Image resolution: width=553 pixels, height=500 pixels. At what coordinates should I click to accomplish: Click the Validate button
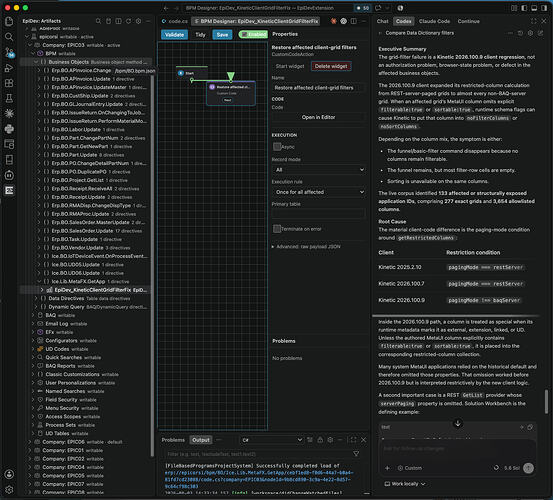coord(175,35)
